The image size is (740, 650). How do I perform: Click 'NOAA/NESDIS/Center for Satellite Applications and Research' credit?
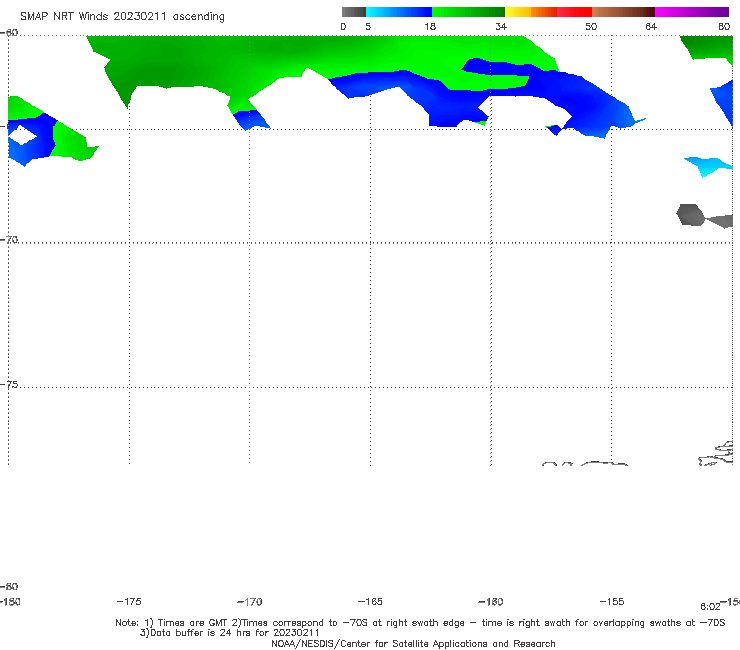[413, 643]
